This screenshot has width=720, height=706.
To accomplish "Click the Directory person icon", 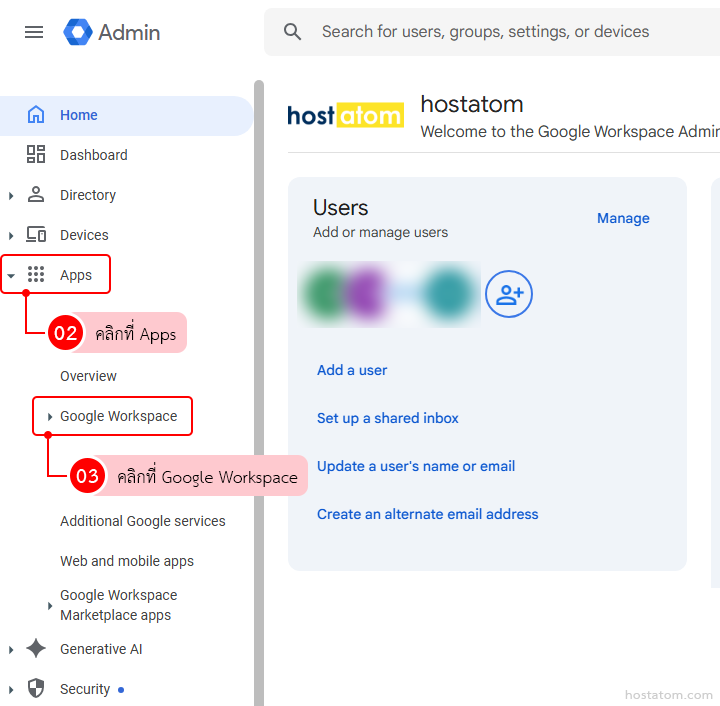I will (x=36, y=195).
